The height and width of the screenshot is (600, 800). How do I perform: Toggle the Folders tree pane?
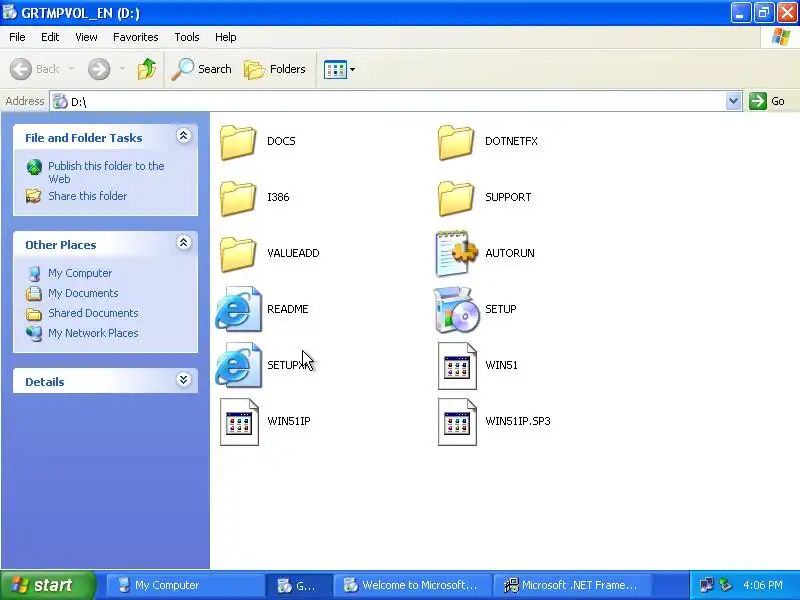(275, 69)
